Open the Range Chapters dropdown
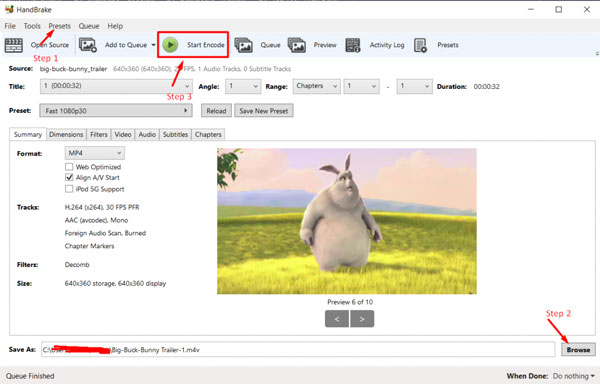 [x=316, y=86]
